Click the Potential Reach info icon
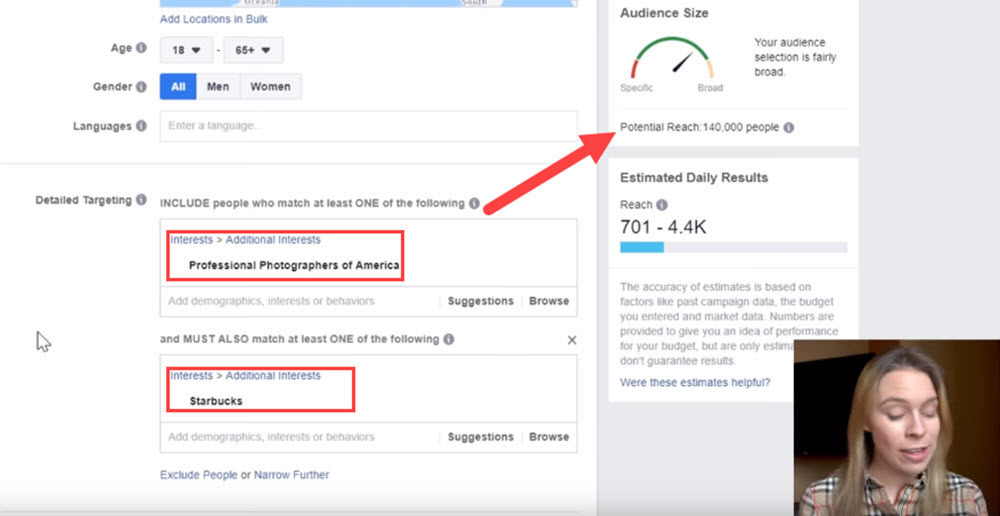 (789, 128)
